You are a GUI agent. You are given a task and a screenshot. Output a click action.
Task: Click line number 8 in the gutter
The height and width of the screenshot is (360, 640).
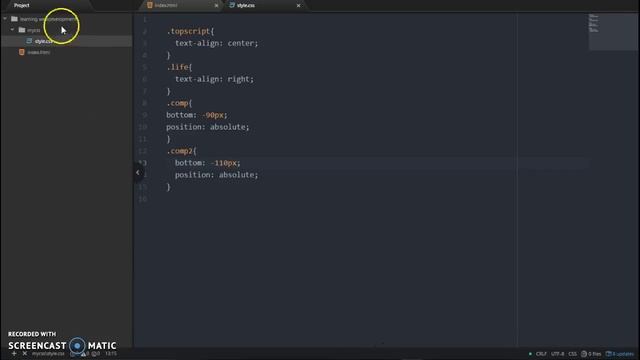point(144,103)
